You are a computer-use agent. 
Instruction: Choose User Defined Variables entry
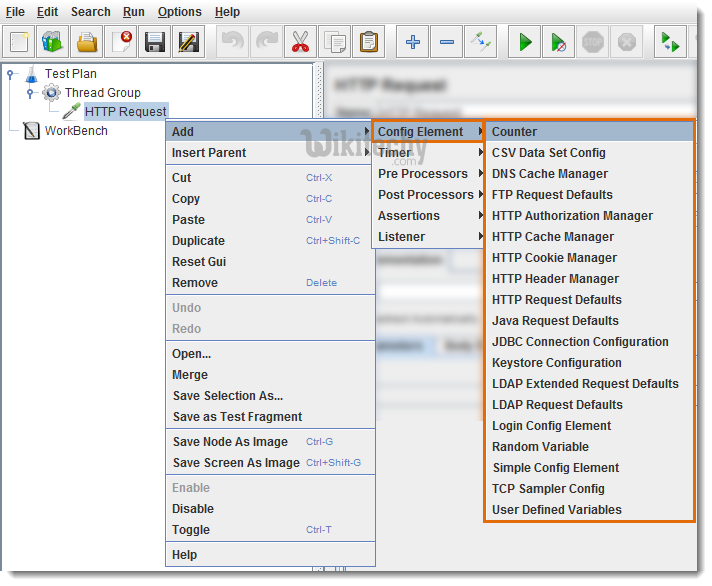[556, 510]
